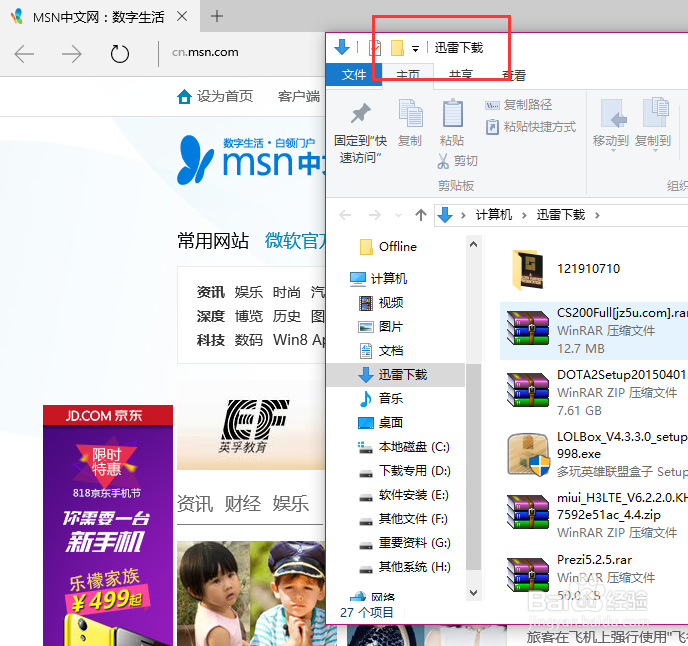Click 粘贴快捷方式 in ribbon
The height and width of the screenshot is (646, 688).
[531, 127]
